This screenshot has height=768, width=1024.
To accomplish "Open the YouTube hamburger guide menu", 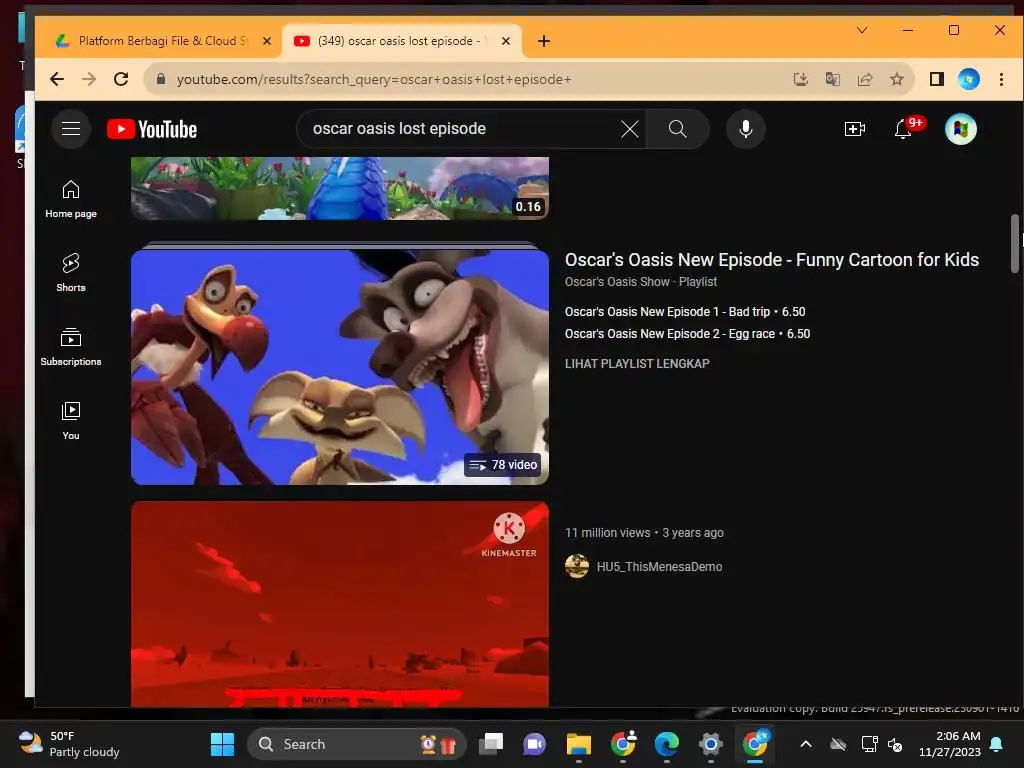I will pyautogui.click(x=71, y=129).
